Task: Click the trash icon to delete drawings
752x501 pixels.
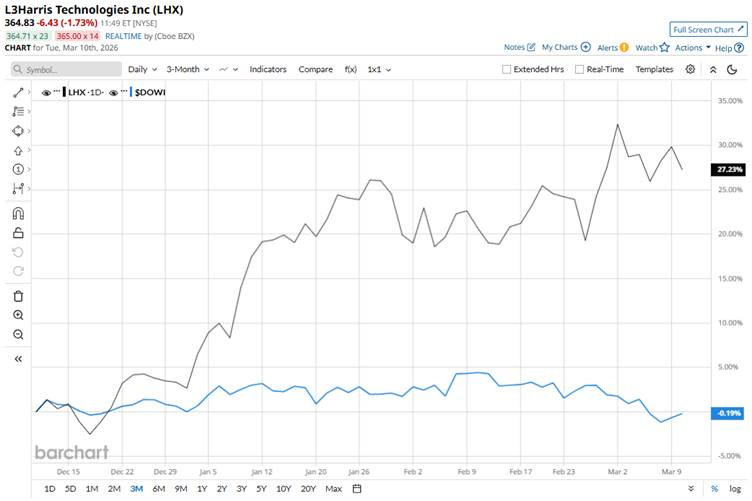Action: click(18, 296)
